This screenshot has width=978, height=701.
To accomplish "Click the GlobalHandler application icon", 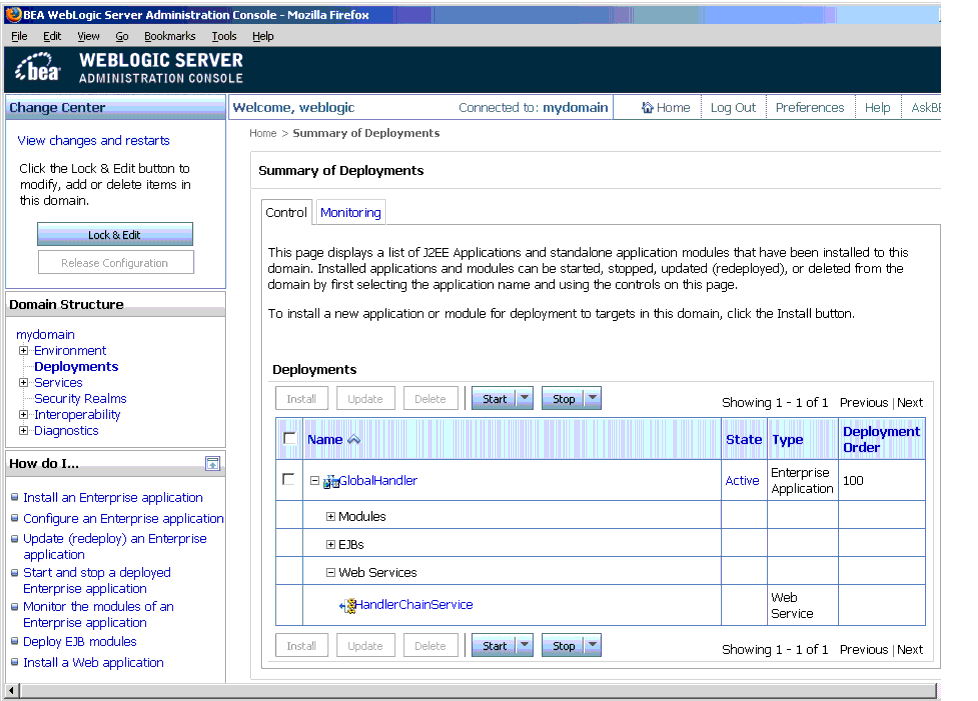I will pos(331,481).
